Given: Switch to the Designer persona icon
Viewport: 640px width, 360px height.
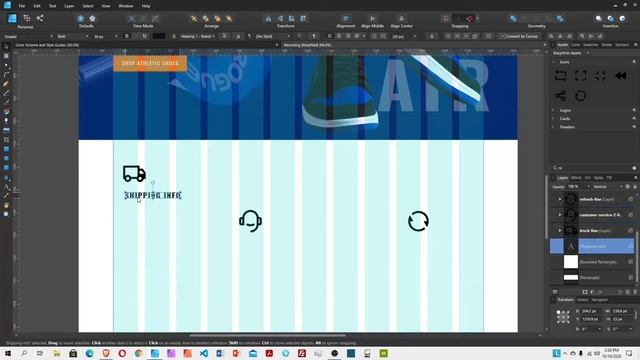Looking at the screenshot, I should tap(12, 18).
